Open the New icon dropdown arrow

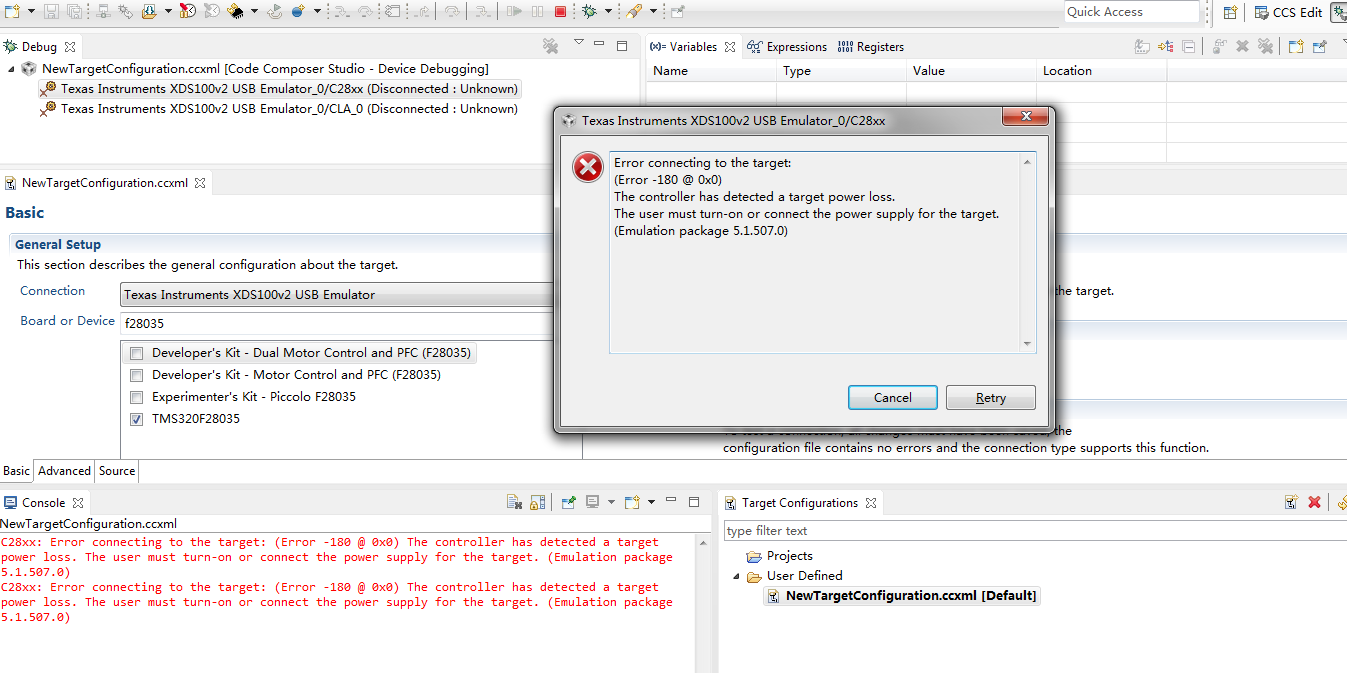tap(31, 11)
